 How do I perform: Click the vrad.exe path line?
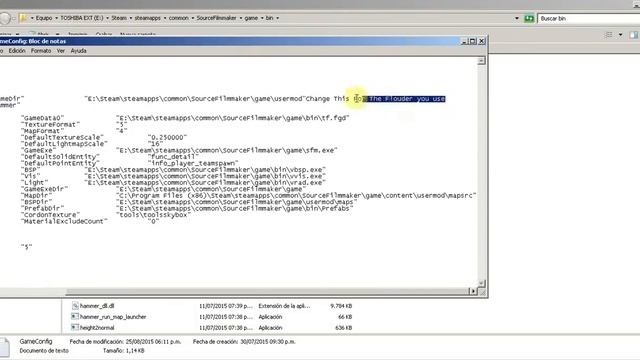click(205, 183)
